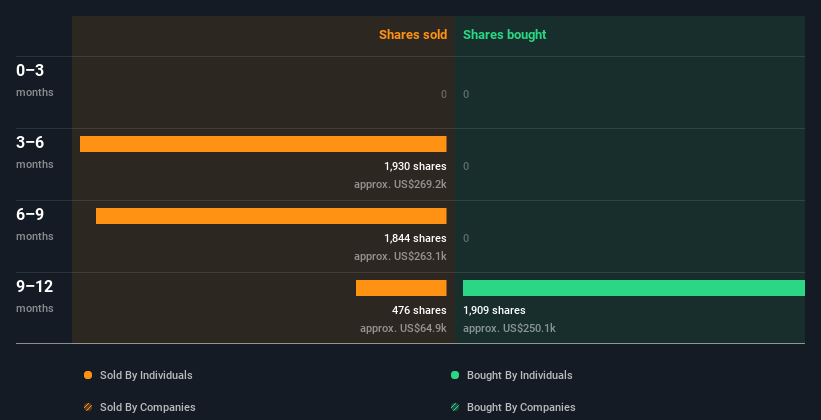821x420 pixels.
Task: Click the 1,844 shares value
Action: point(415,238)
